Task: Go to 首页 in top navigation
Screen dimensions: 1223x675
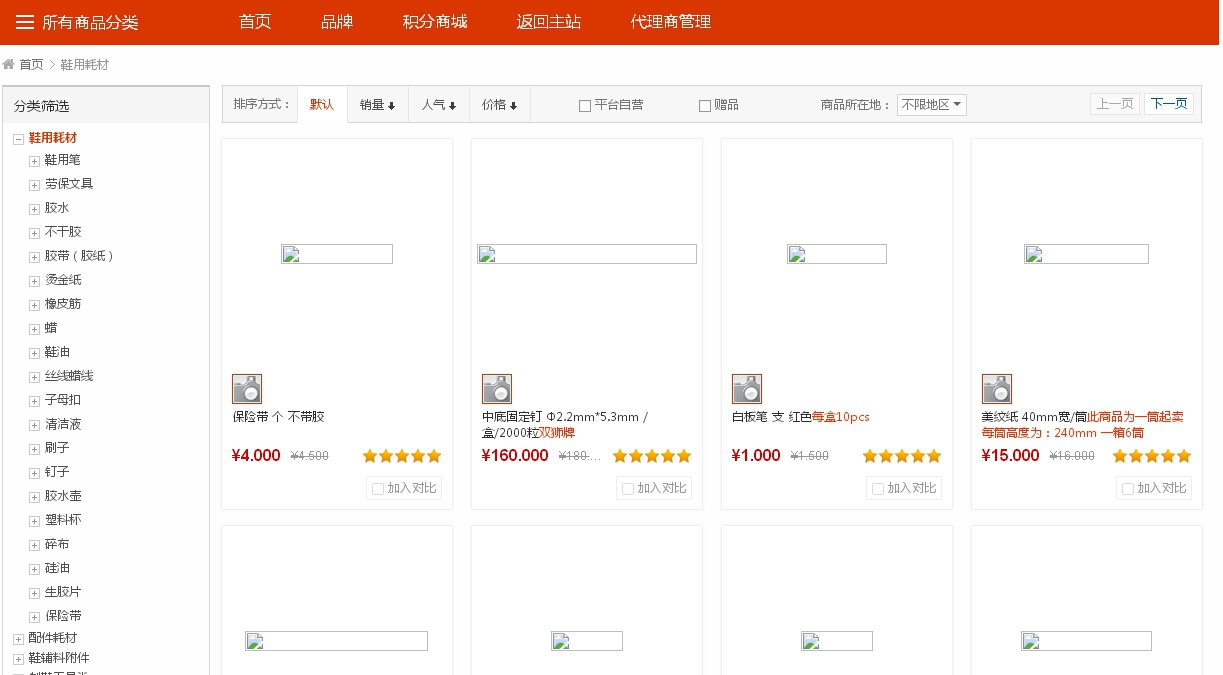Action: tap(255, 22)
